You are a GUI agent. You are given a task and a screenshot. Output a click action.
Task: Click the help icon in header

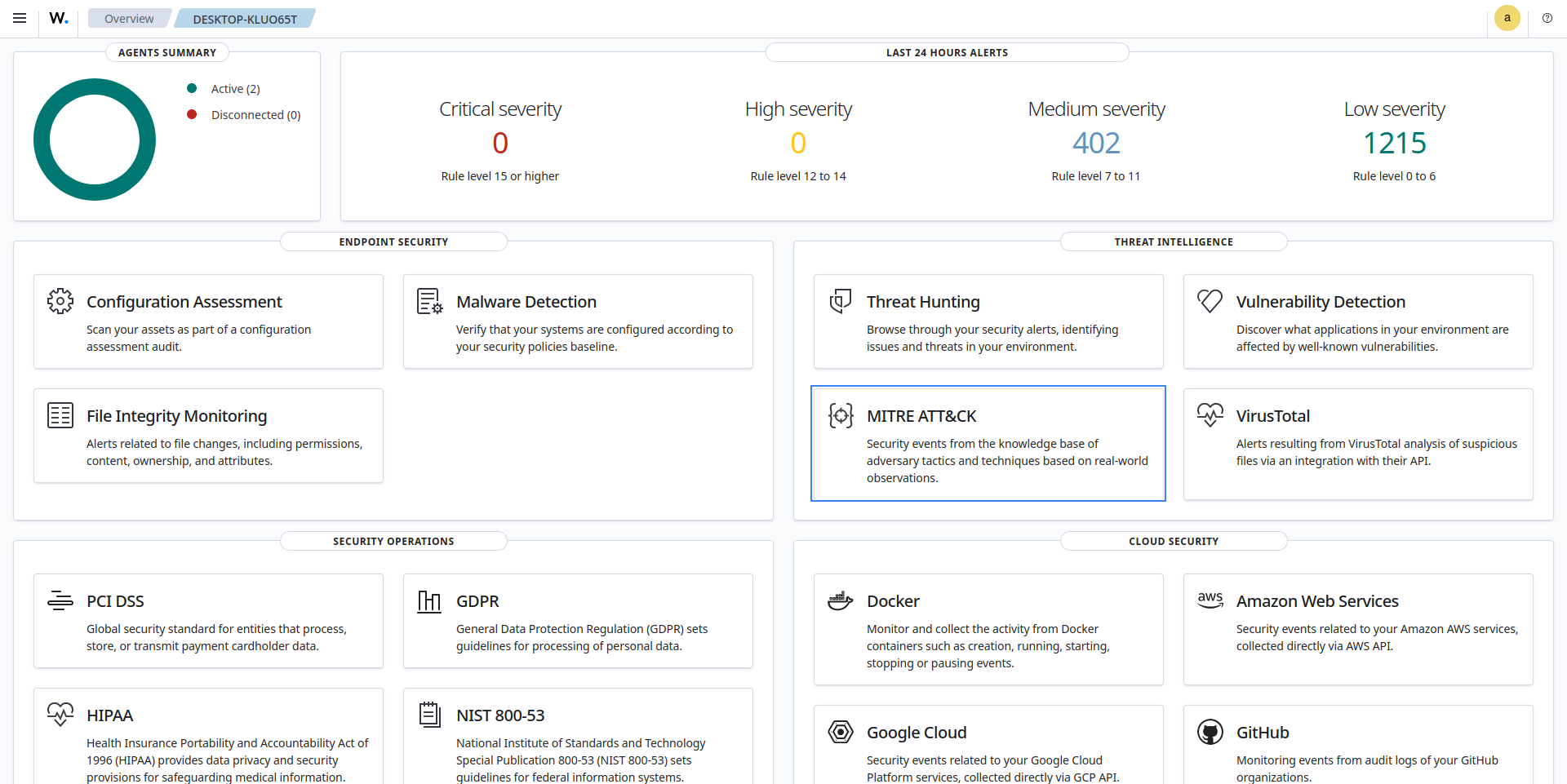coord(1547,18)
